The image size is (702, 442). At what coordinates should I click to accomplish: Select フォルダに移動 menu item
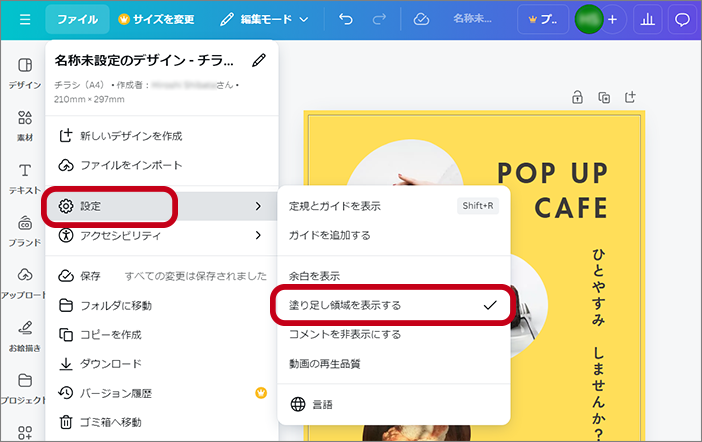pyautogui.click(x=162, y=305)
